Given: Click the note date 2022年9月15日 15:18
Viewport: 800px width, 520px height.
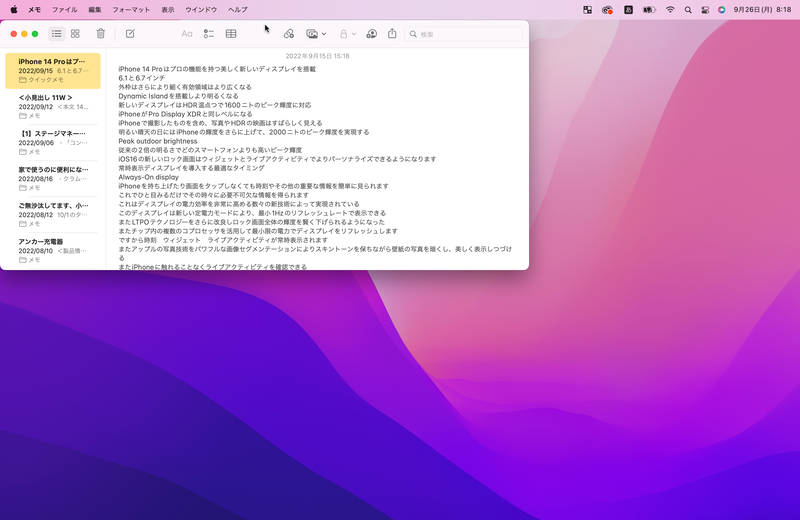Looking at the screenshot, I should [317, 56].
